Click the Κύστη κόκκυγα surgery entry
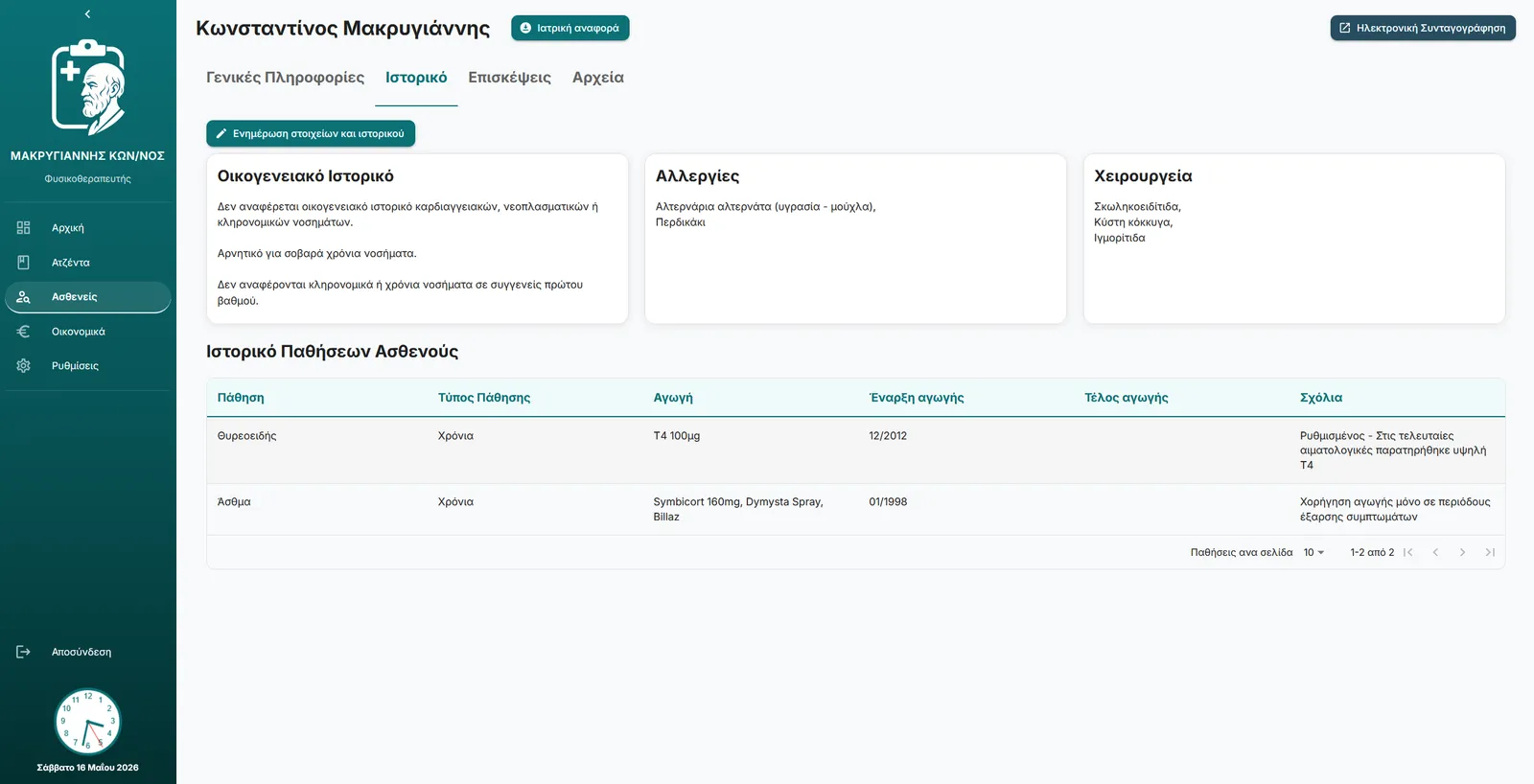This screenshot has height=784, width=1534. click(1133, 222)
